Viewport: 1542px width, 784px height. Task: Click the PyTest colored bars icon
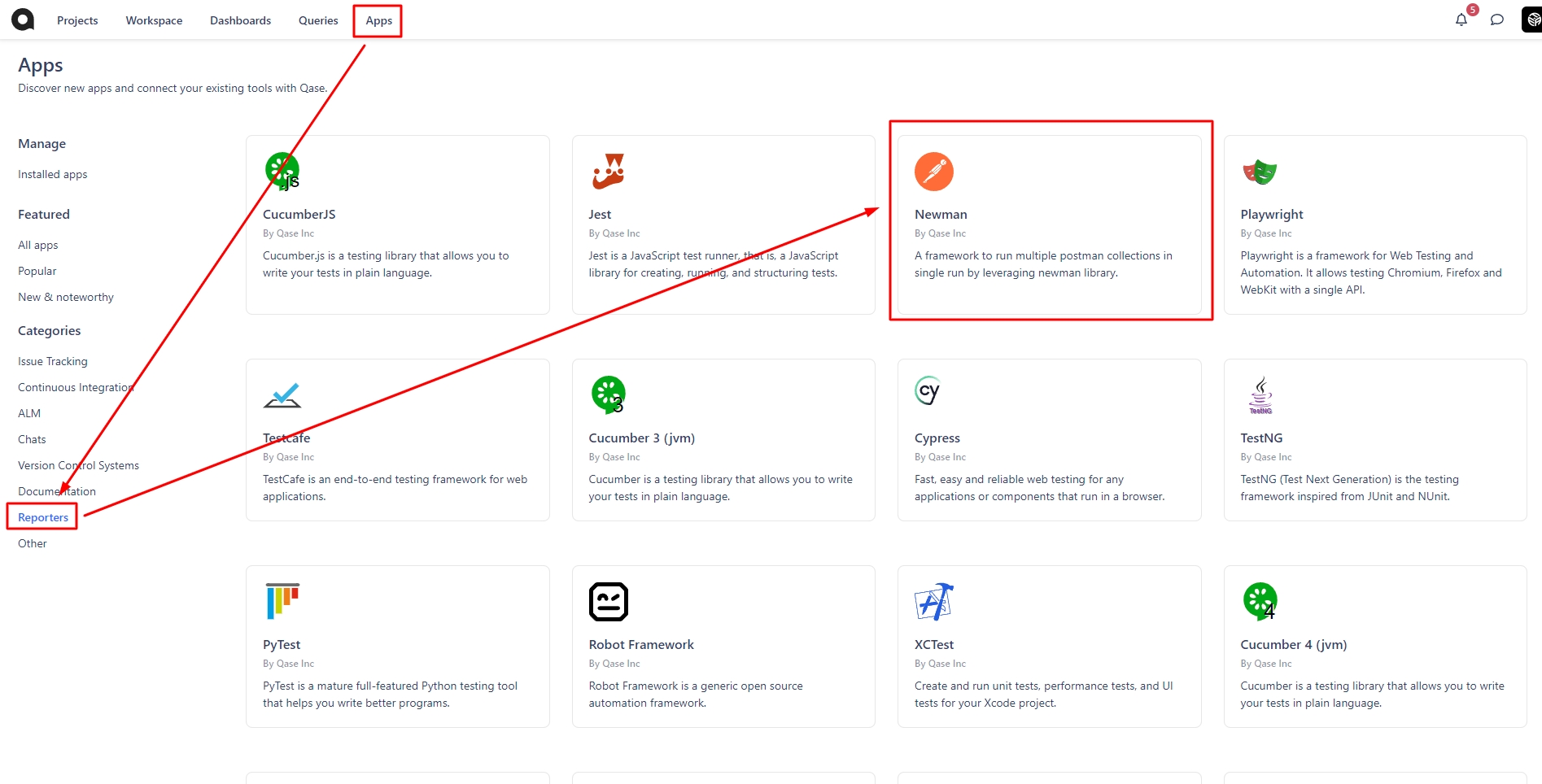(282, 601)
